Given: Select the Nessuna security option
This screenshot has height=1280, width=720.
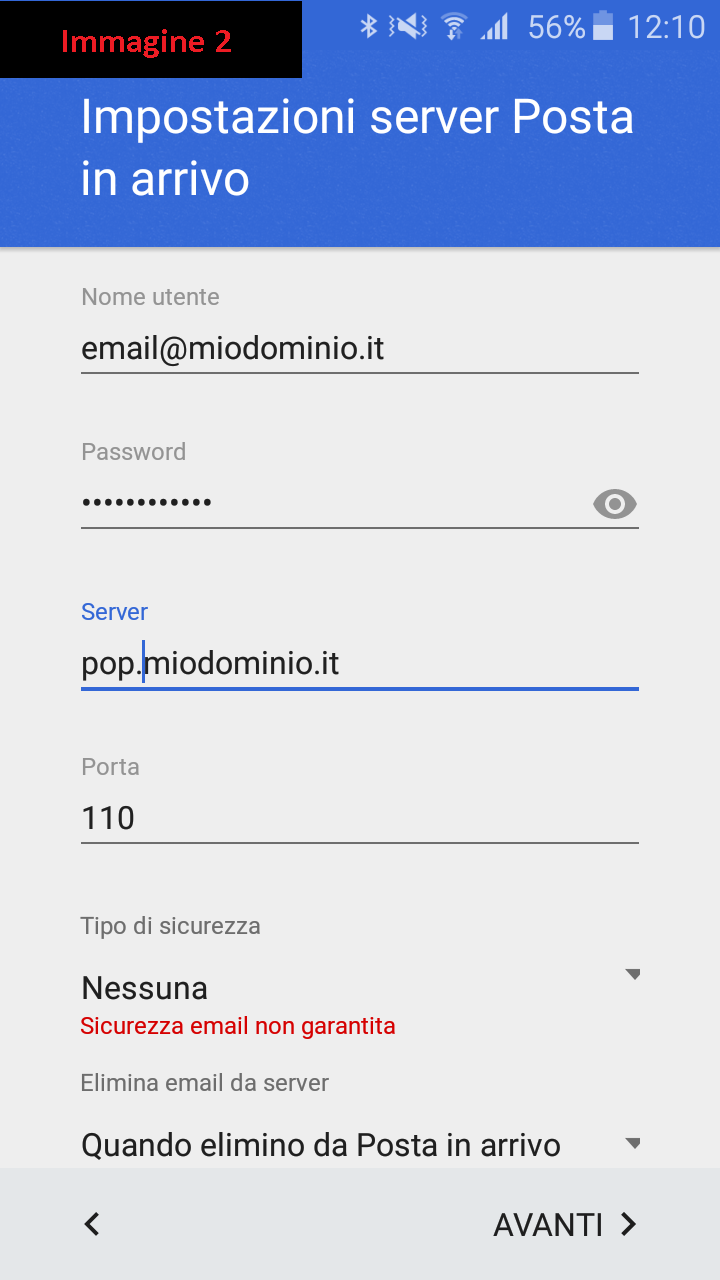Looking at the screenshot, I should pos(145,988).
